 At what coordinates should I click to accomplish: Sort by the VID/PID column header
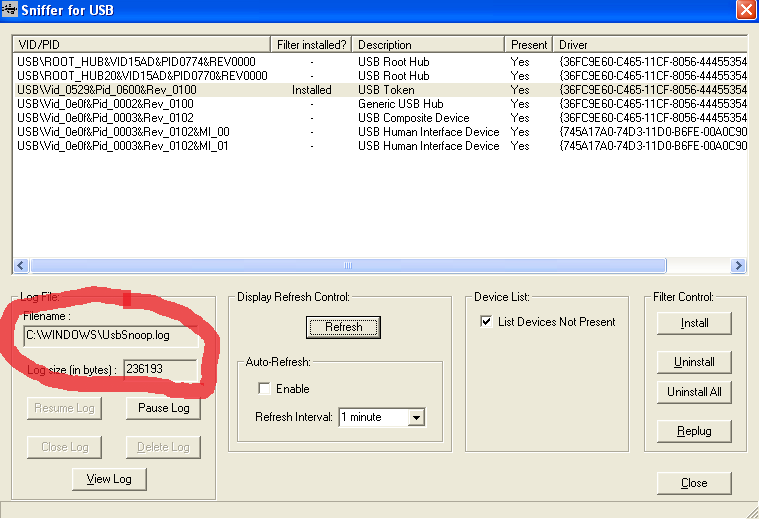[x=141, y=45]
